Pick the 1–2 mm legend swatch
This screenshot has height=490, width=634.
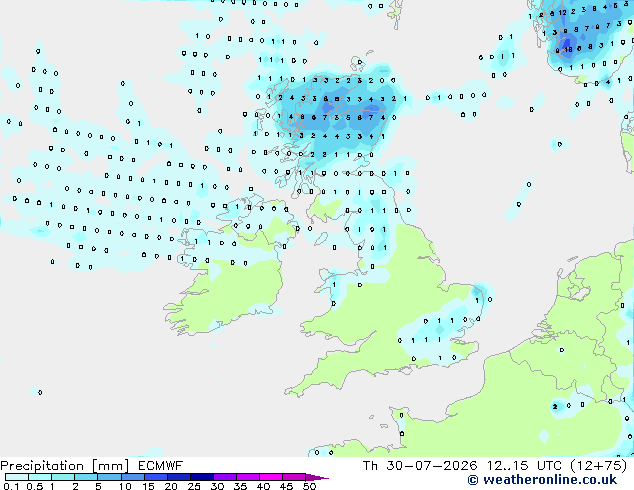click(63, 477)
